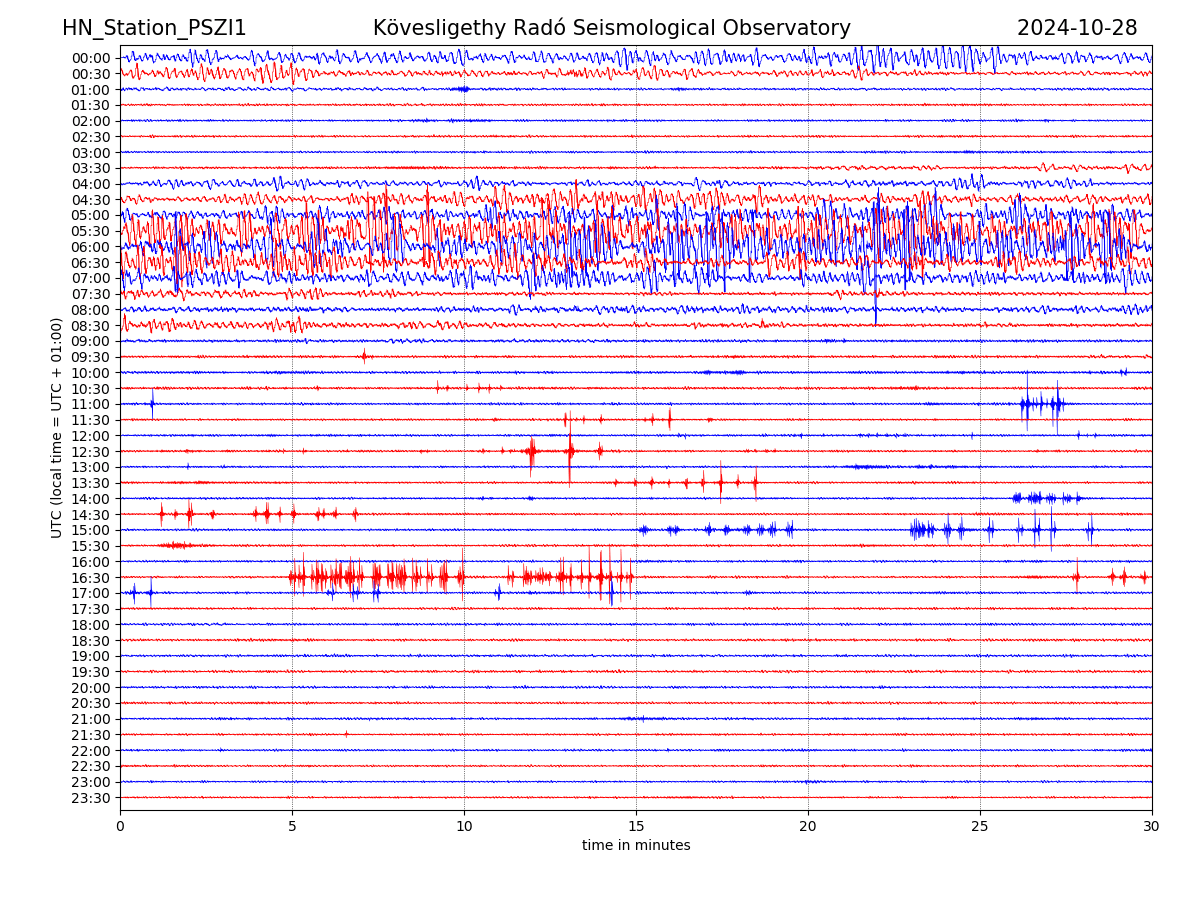
Task: Click the 'time in minutes' axis label
Action: (x=636, y=846)
